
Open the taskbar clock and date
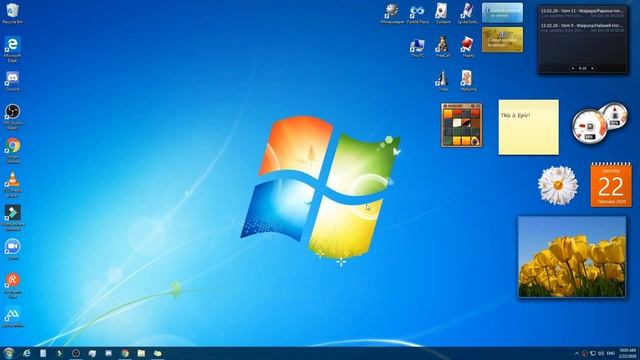point(627,353)
